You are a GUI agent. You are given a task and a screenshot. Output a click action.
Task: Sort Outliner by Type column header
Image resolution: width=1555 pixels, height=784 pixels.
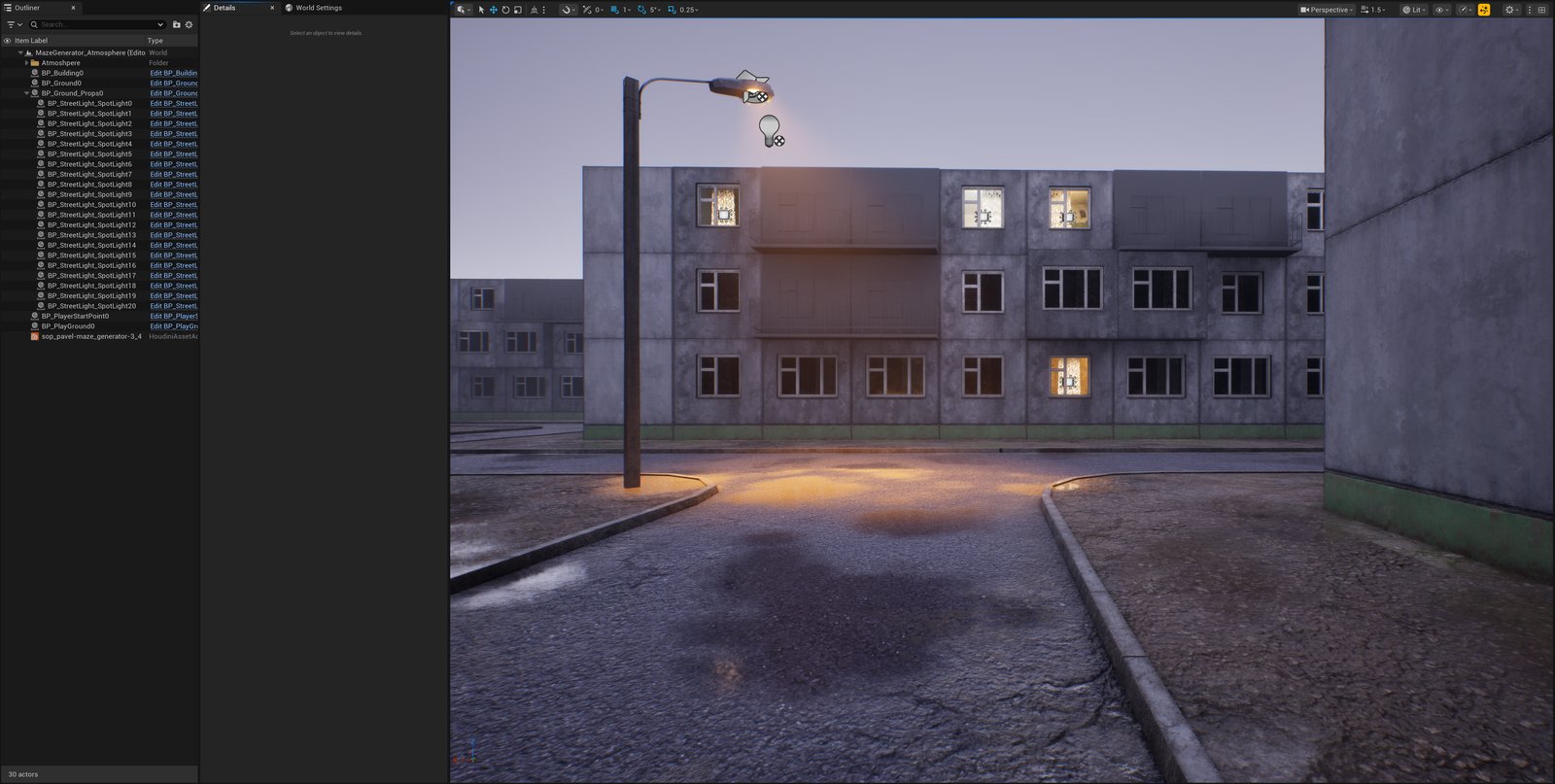[155, 41]
